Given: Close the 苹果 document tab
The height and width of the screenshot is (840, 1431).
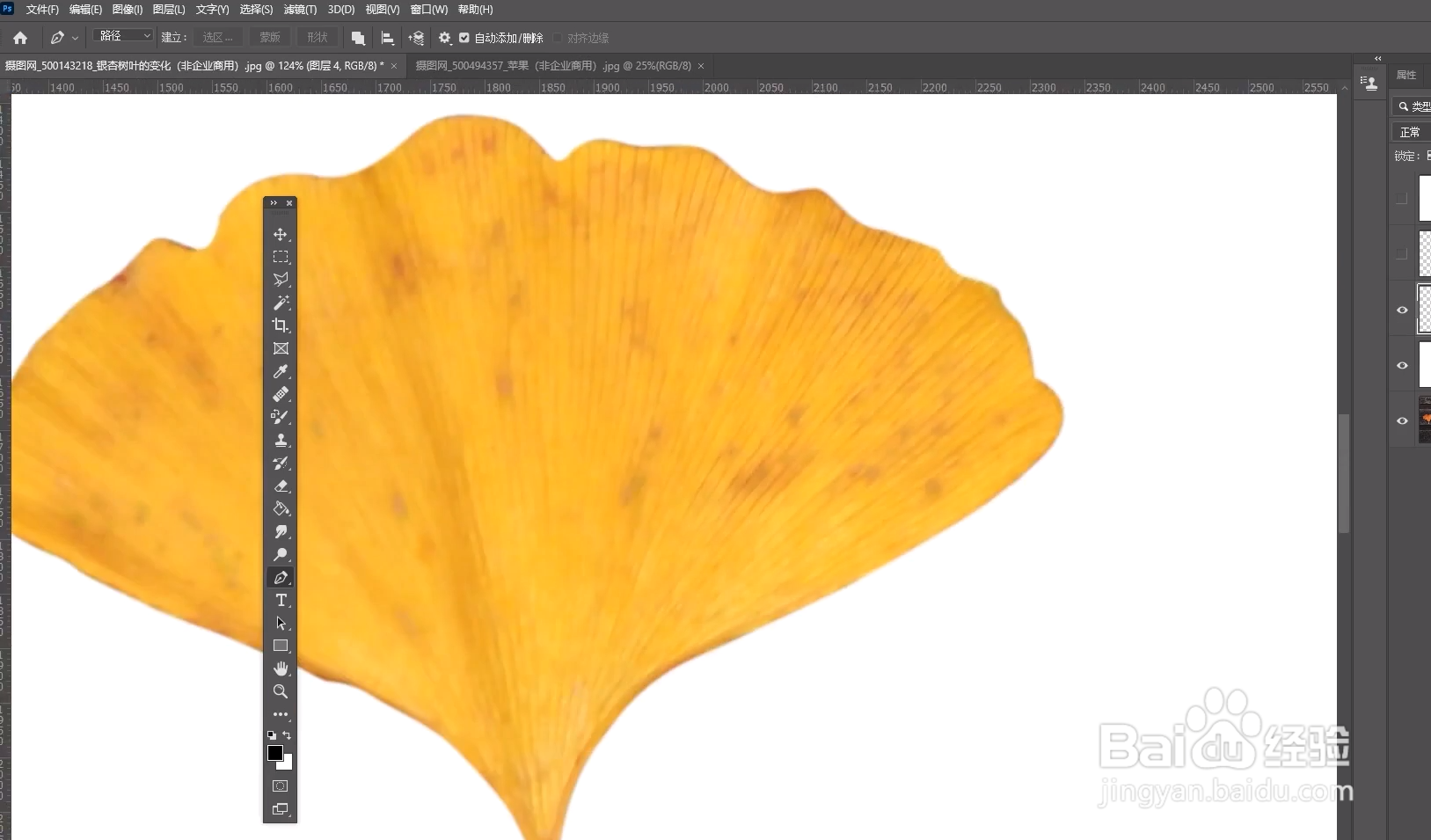Looking at the screenshot, I should pyautogui.click(x=701, y=66).
